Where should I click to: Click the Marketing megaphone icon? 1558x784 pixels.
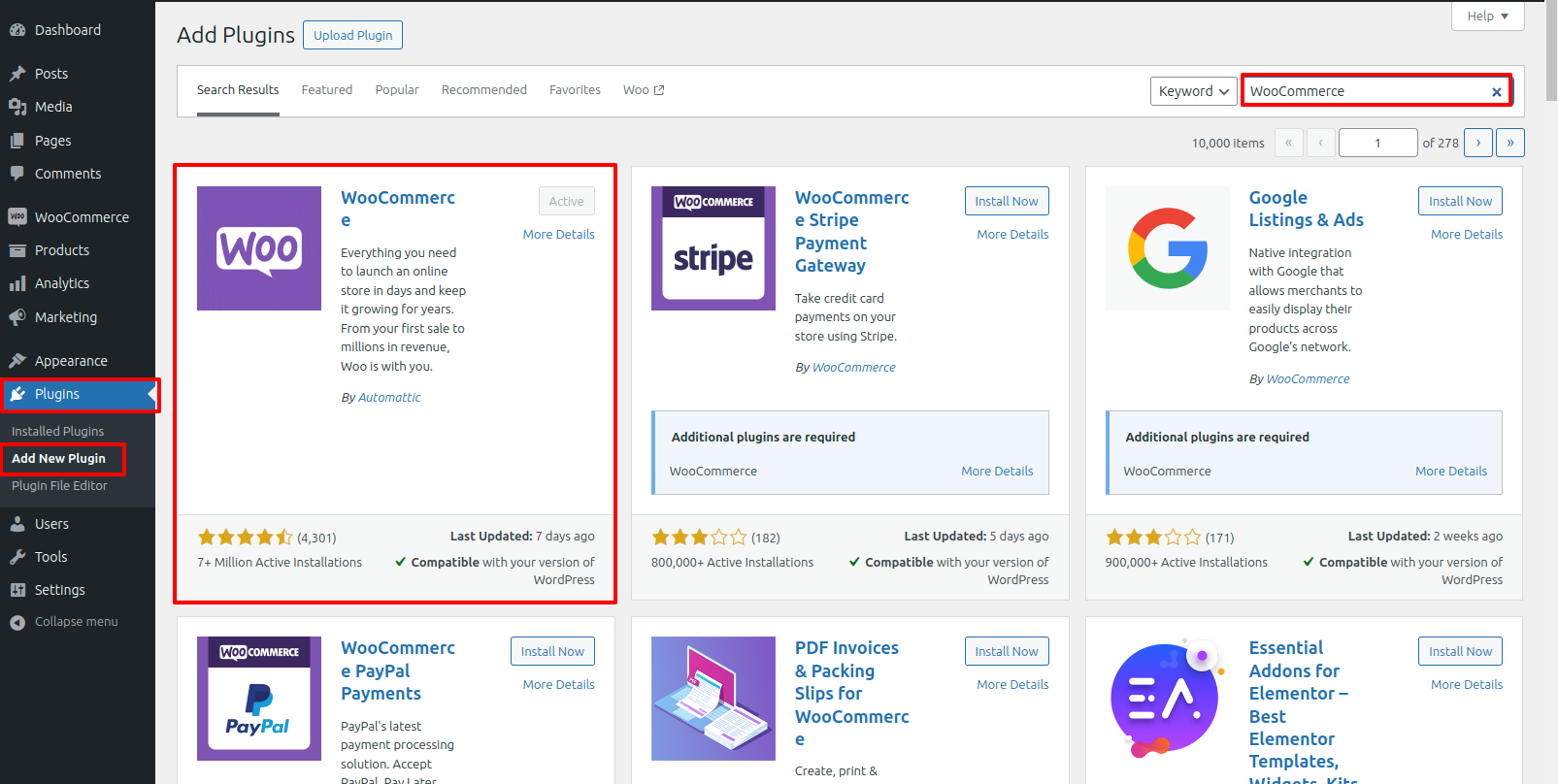pyautogui.click(x=17, y=317)
